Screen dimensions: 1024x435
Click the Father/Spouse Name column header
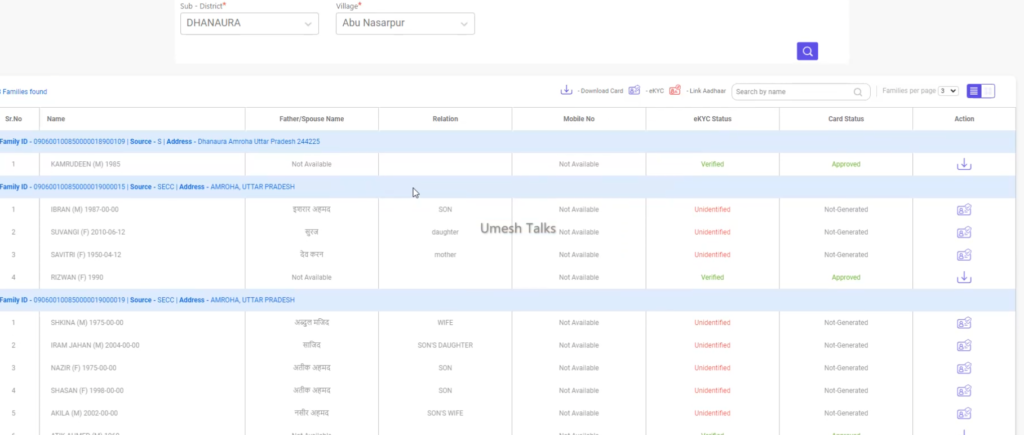point(312,119)
